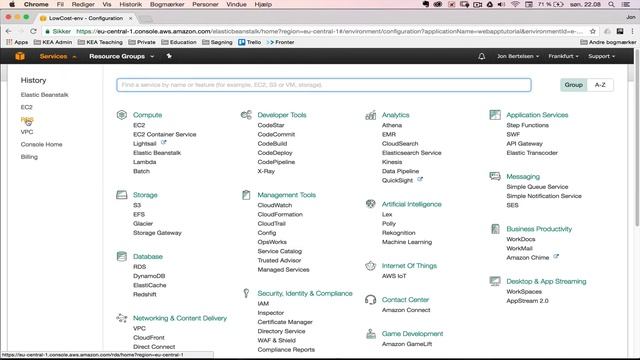Click the Business Productivity icon
Image resolution: width=640 pixels, height=360 pixels.
pos(495,229)
